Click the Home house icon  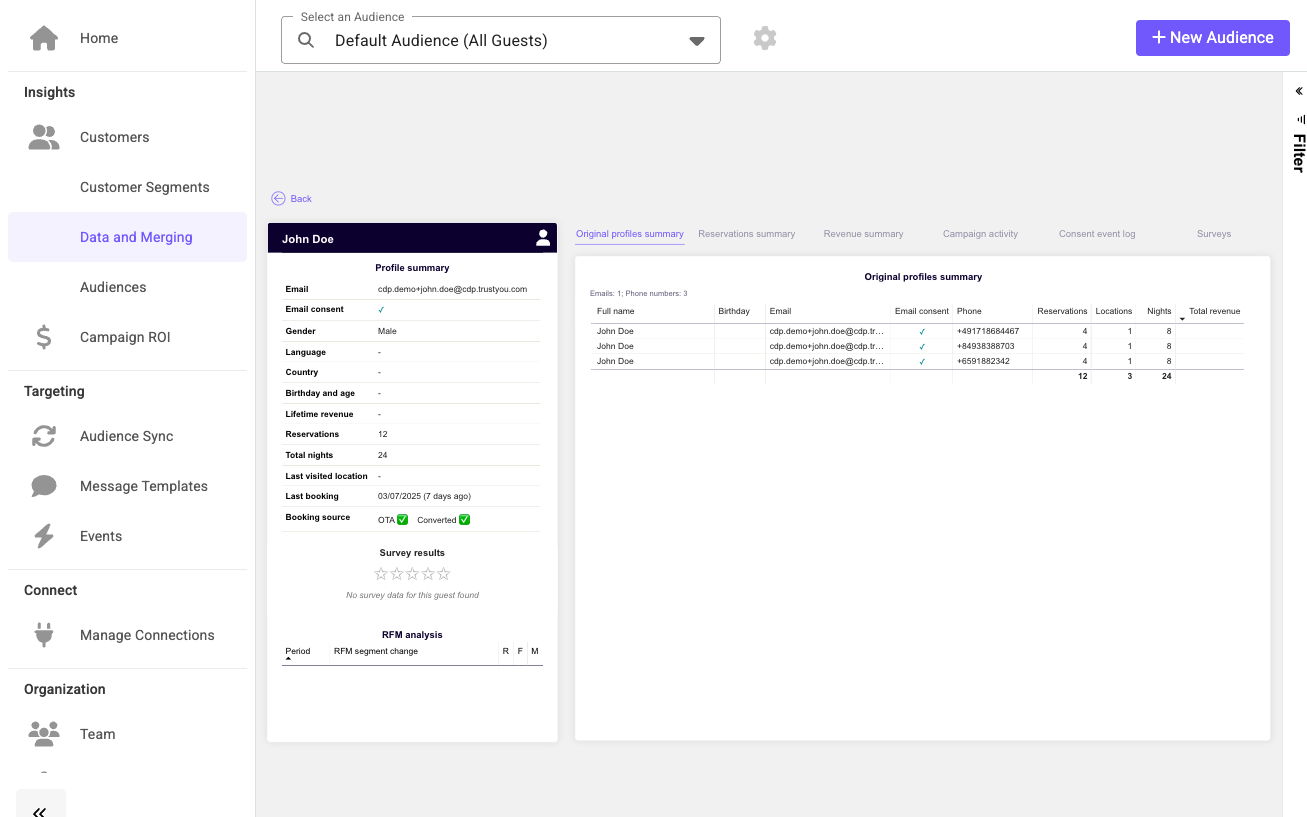coord(44,38)
